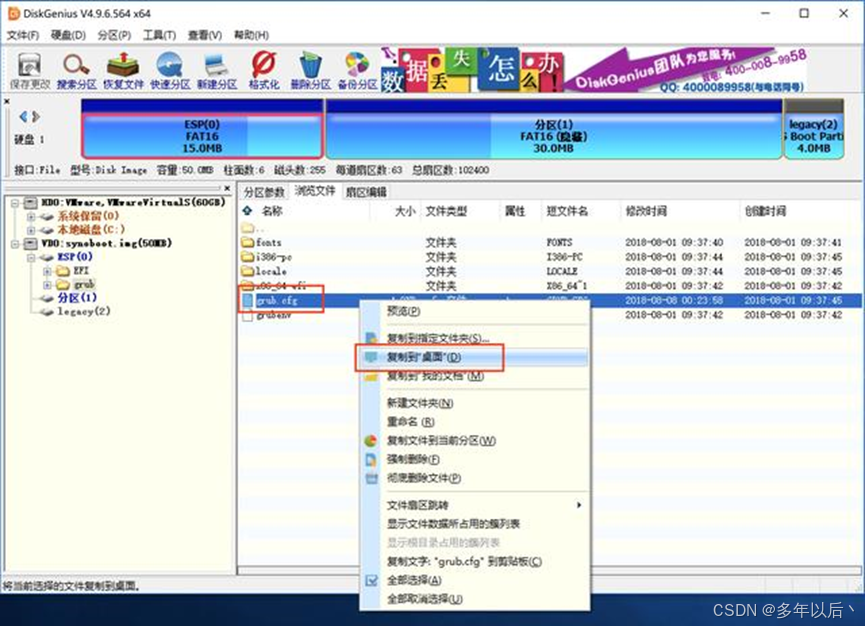Expand the grub folder tree node
The height and width of the screenshot is (626, 865).
(x=47, y=285)
